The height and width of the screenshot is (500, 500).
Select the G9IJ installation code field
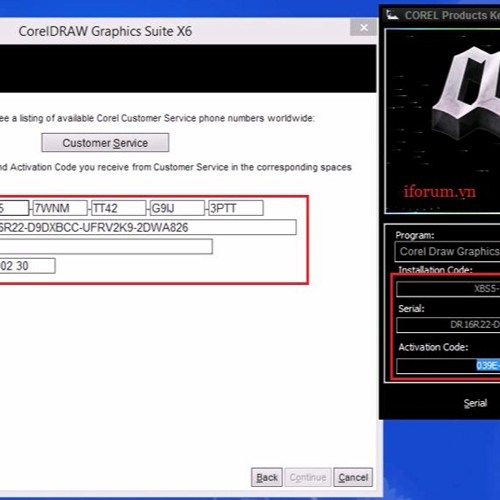click(177, 208)
